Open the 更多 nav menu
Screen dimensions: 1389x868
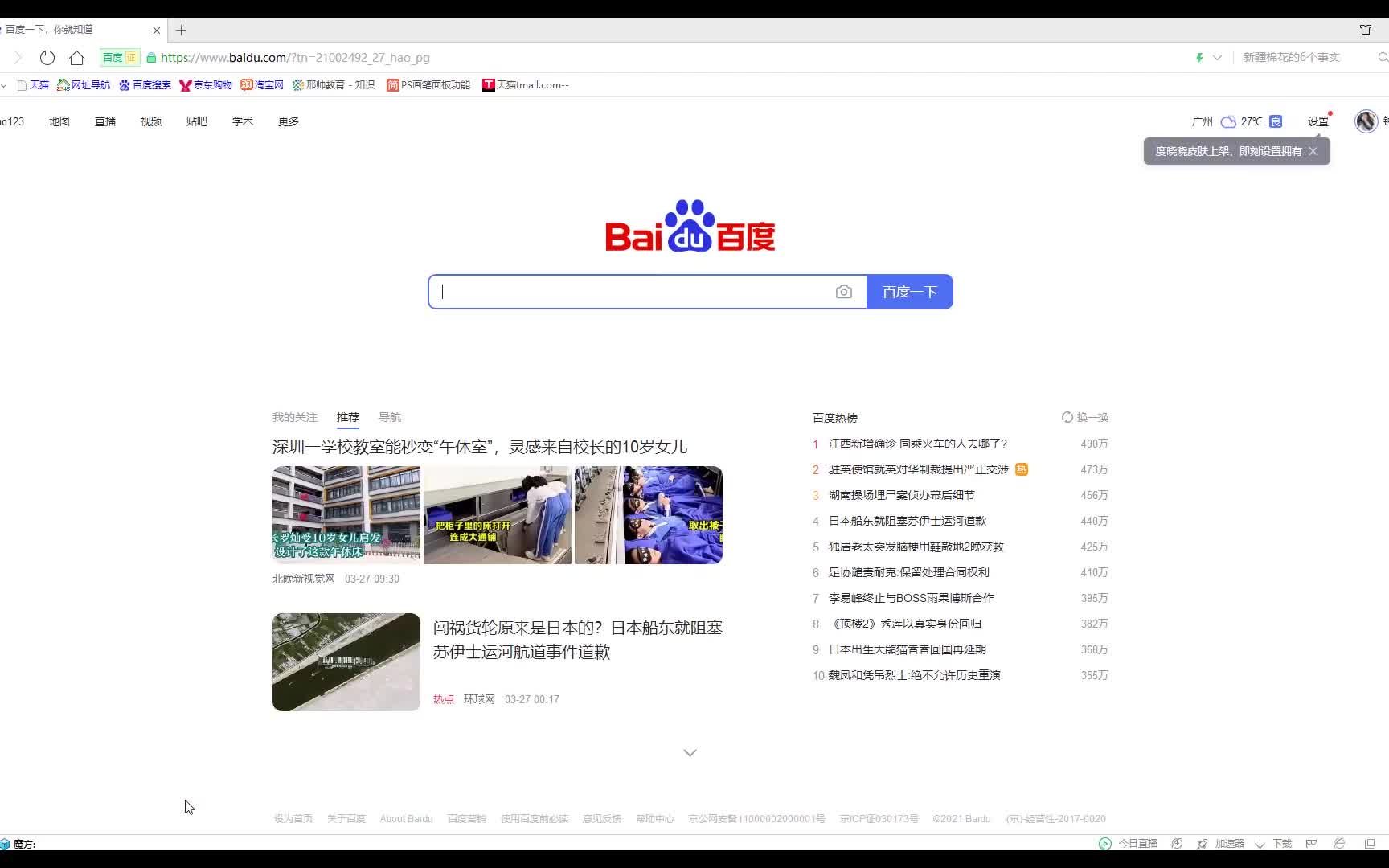tap(289, 121)
